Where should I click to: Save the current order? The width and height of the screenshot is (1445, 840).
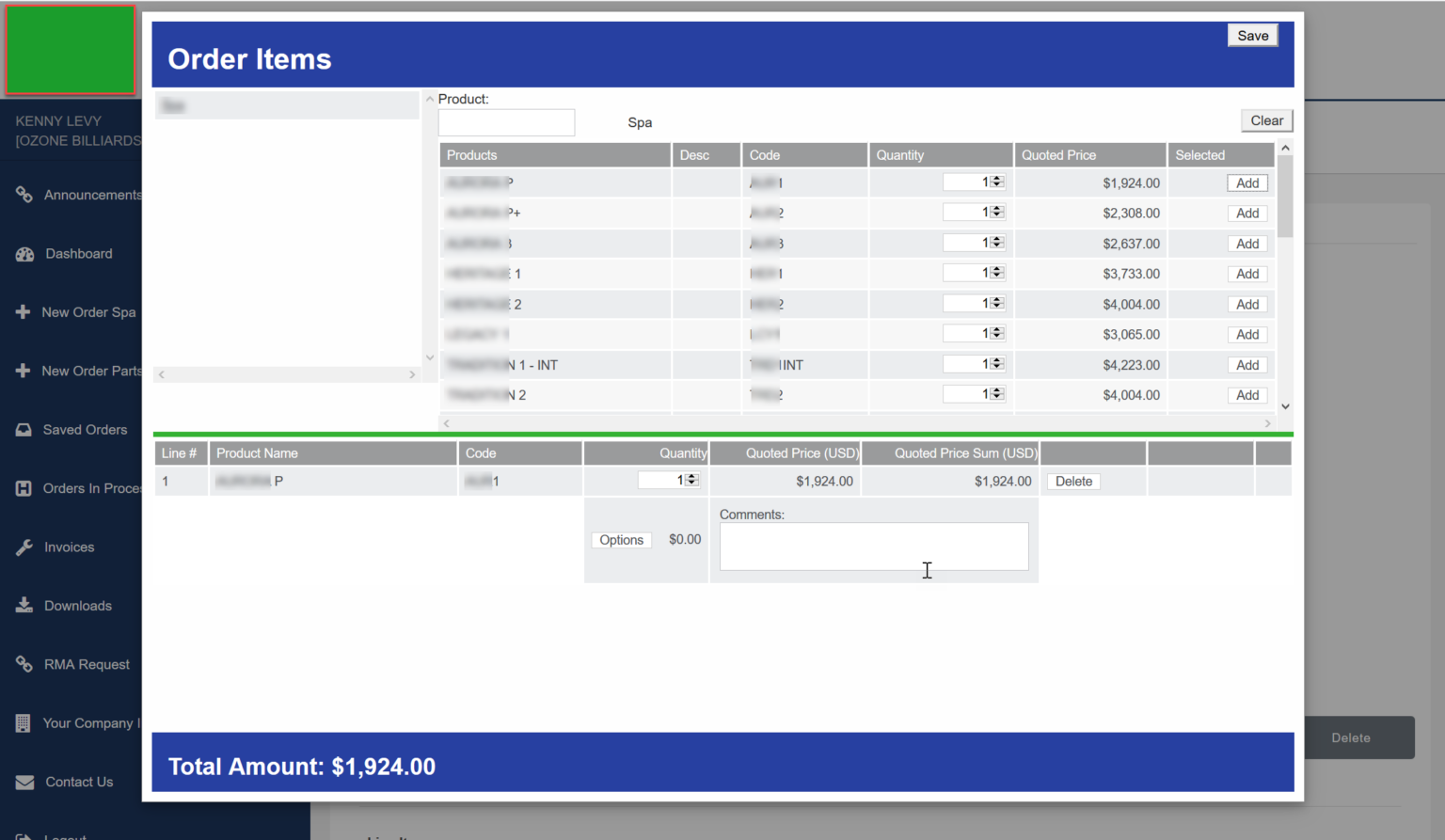click(1252, 35)
